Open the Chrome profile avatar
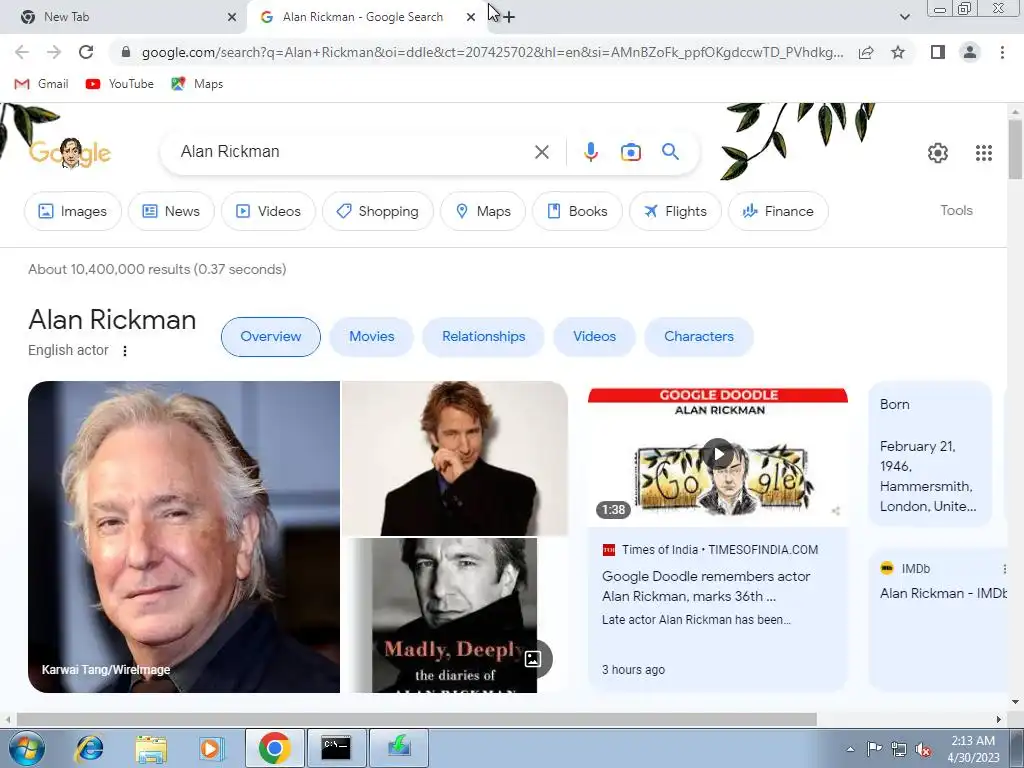 (970, 52)
